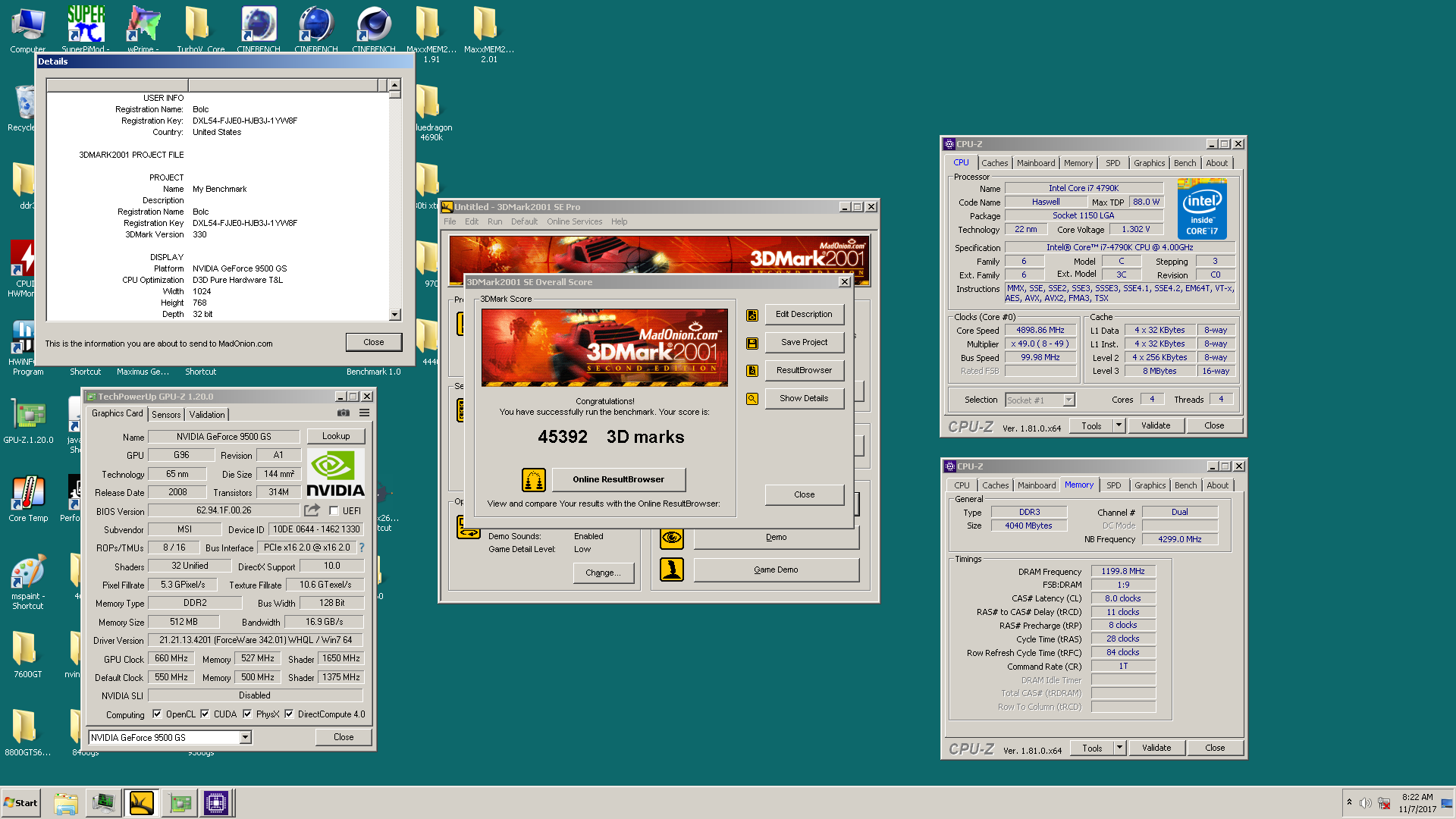
Task: Open the MaxxMEM2 2.01 desktop folder
Action: 489,33
